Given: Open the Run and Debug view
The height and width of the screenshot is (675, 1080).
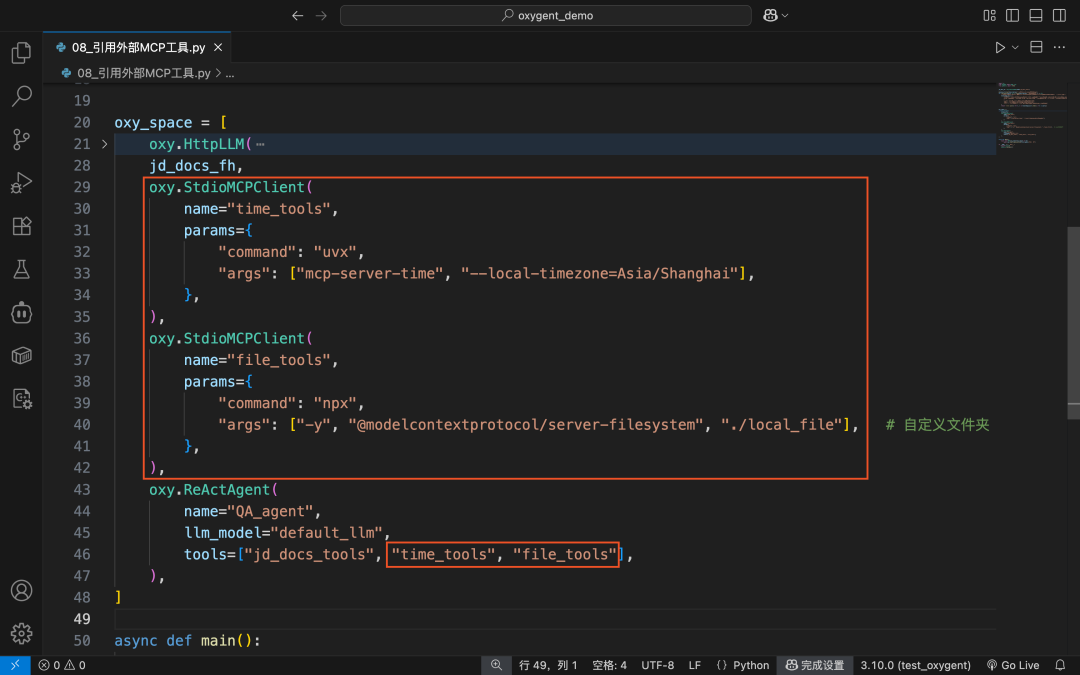Looking at the screenshot, I should (21, 183).
